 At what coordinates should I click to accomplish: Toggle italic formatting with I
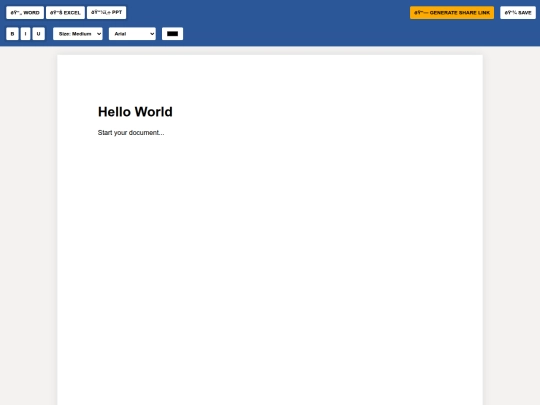tap(25, 34)
